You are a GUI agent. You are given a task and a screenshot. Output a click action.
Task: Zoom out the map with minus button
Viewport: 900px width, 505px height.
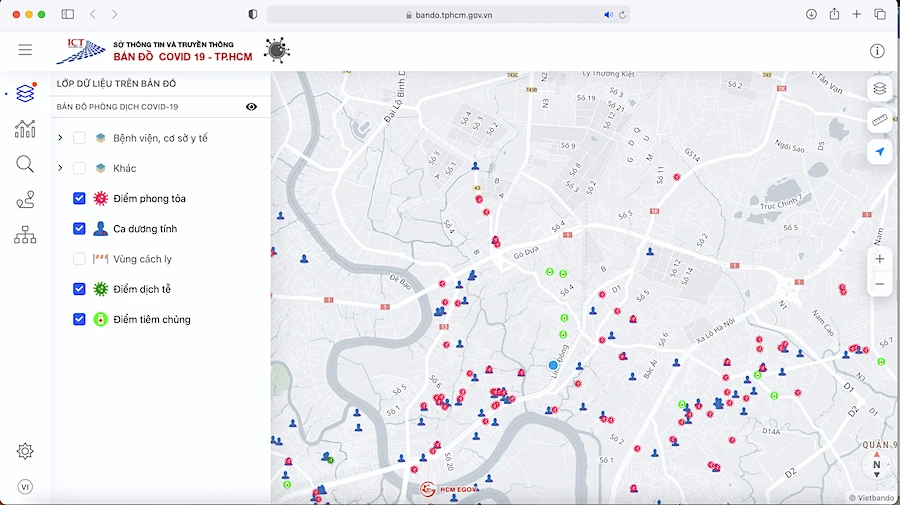click(880, 284)
